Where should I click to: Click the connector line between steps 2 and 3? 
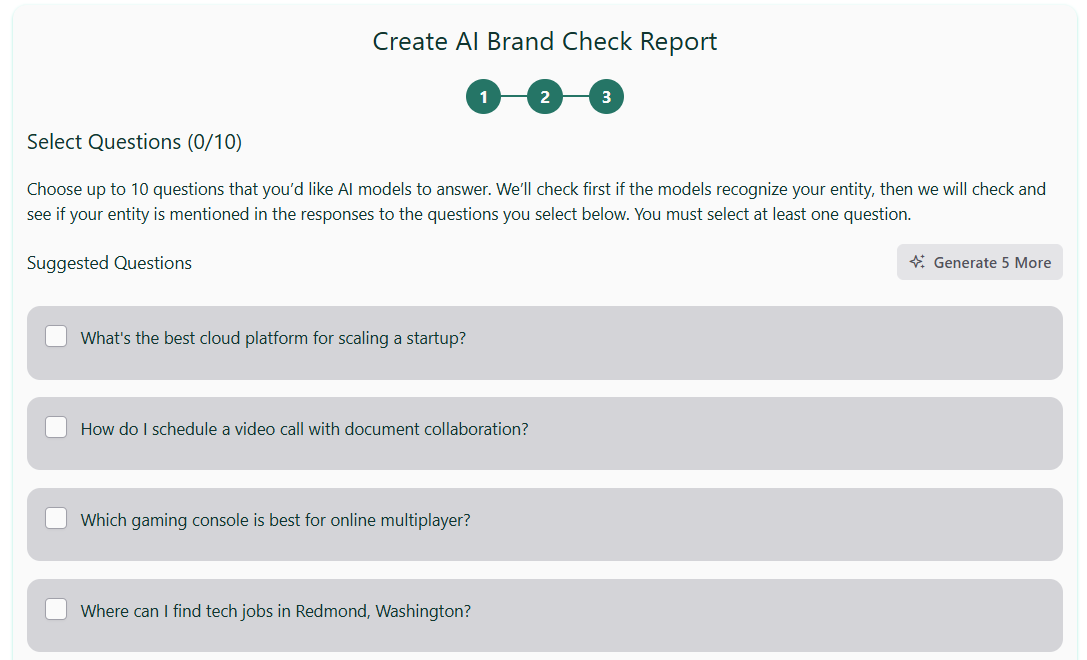pos(576,97)
